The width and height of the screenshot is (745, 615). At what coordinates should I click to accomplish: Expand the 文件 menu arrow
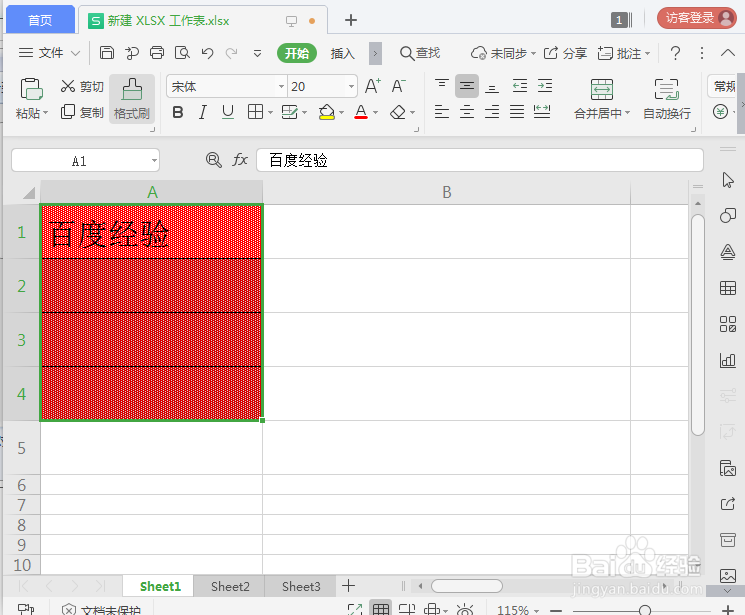pos(76,53)
